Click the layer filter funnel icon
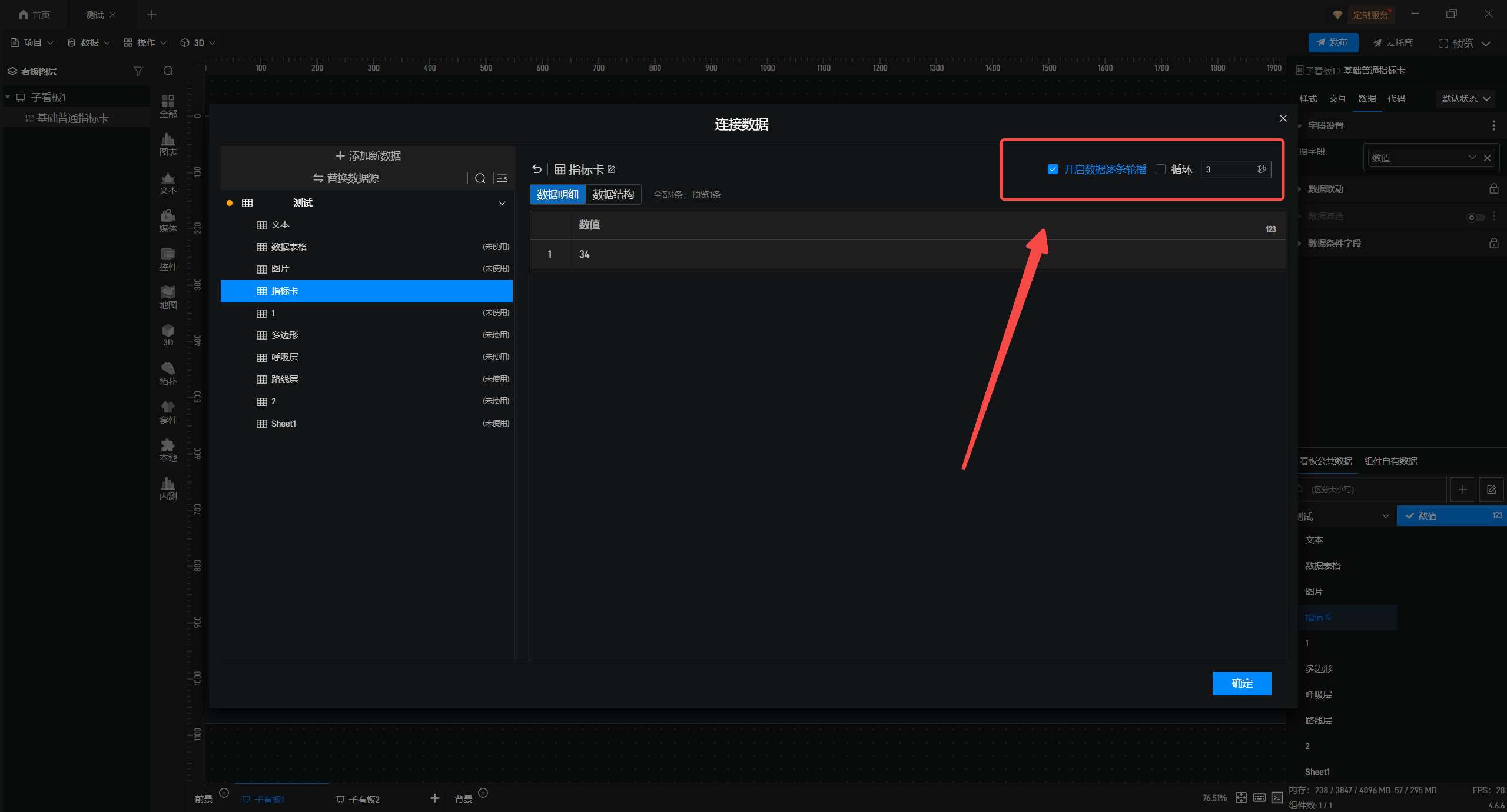The height and width of the screenshot is (812, 1507). click(x=138, y=71)
